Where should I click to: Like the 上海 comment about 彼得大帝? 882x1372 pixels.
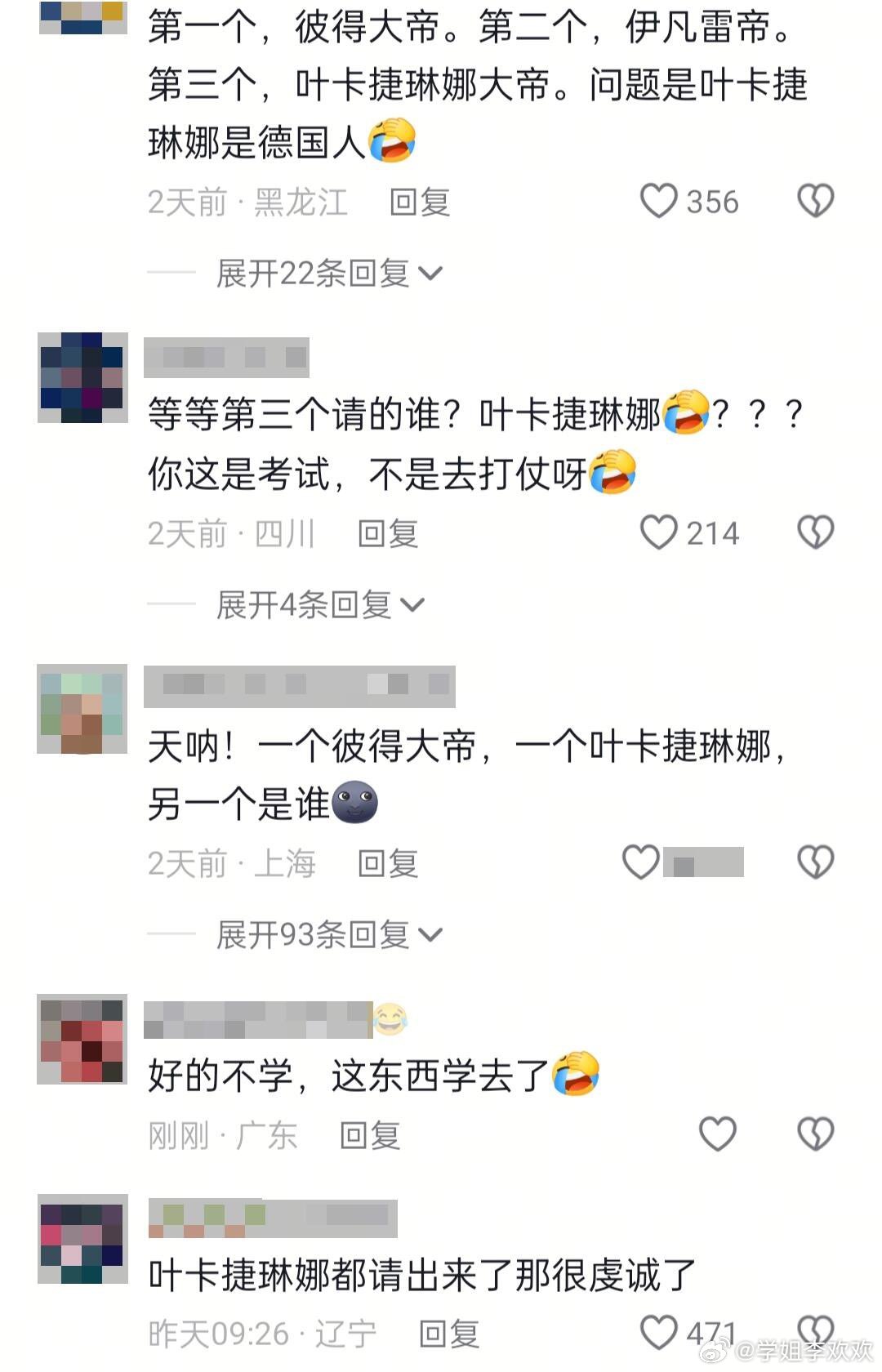click(641, 862)
